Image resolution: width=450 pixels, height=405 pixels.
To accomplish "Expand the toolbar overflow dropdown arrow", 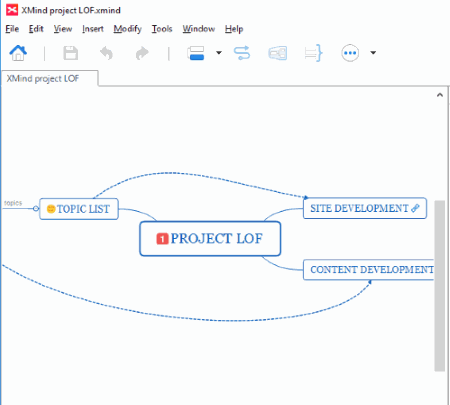I will pos(373,53).
